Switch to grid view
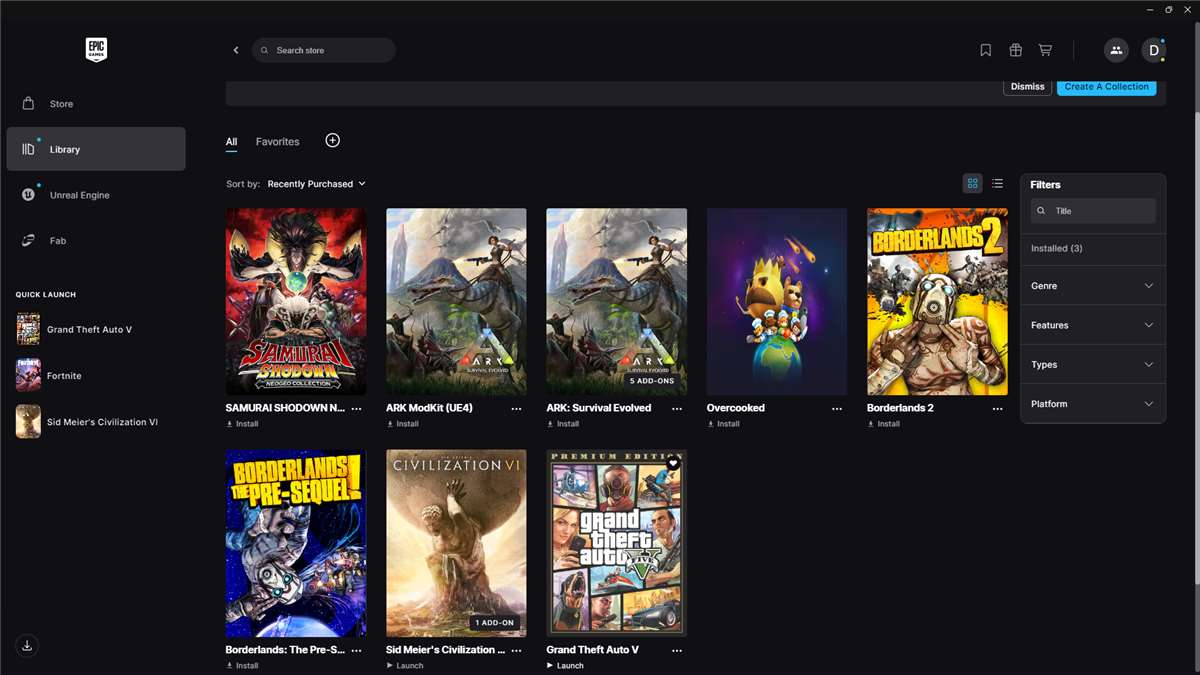 click(x=972, y=183)
